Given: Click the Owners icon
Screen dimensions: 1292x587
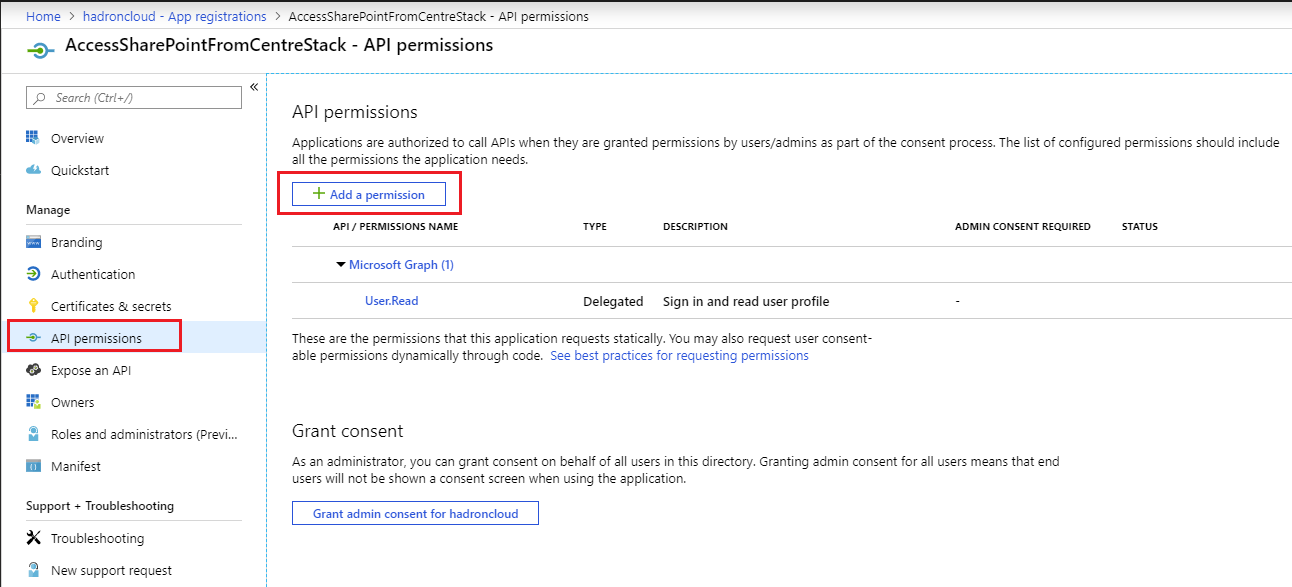Looking at the screenshot, I should (33, 402).
